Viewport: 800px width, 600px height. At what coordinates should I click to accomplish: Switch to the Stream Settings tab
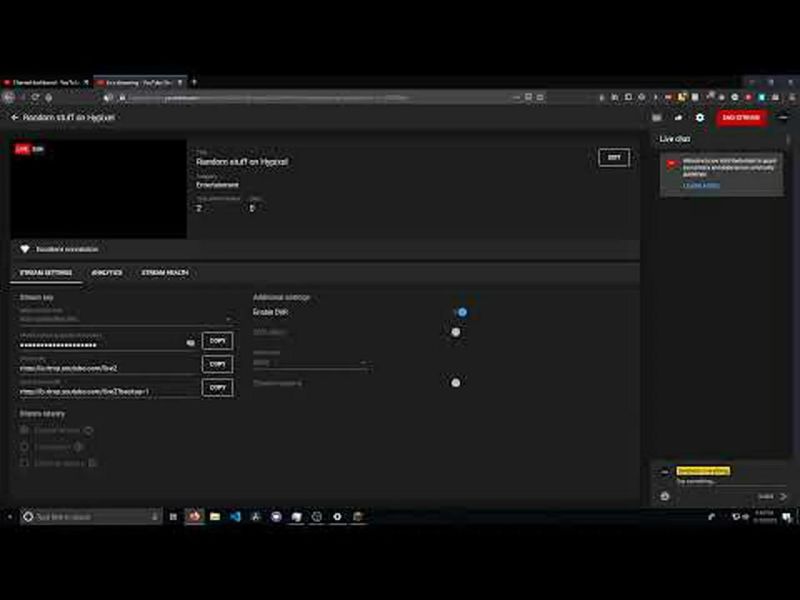[x=46, y=273]
